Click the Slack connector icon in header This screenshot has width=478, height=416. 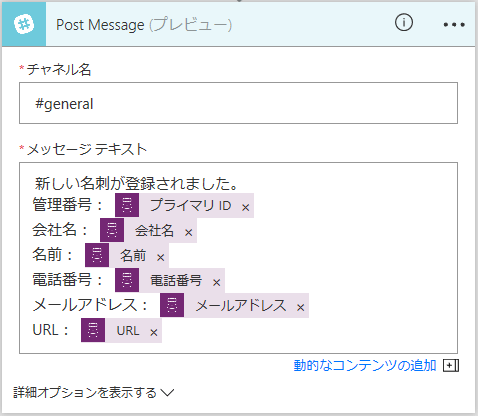24,24
